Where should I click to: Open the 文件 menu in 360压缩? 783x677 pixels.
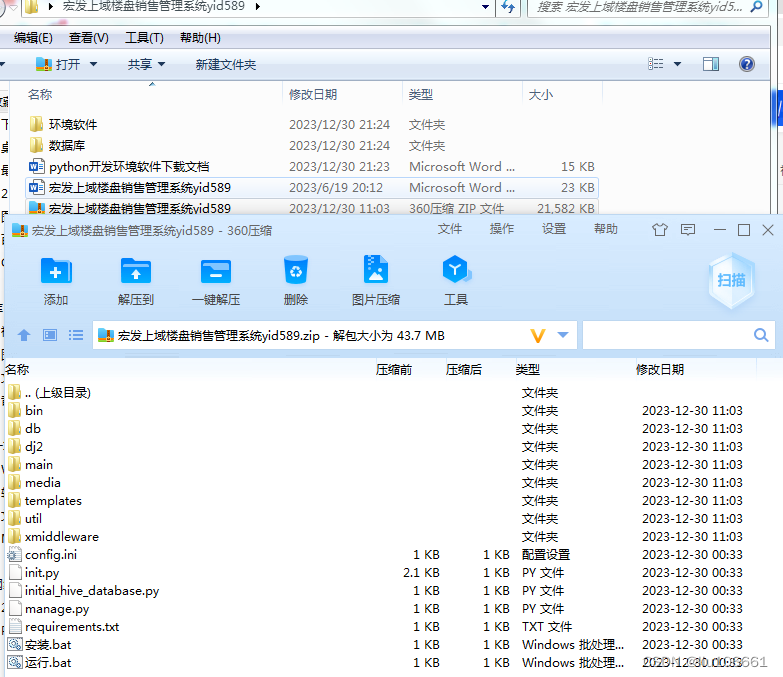pyautogui.click(x=450, y=229)
